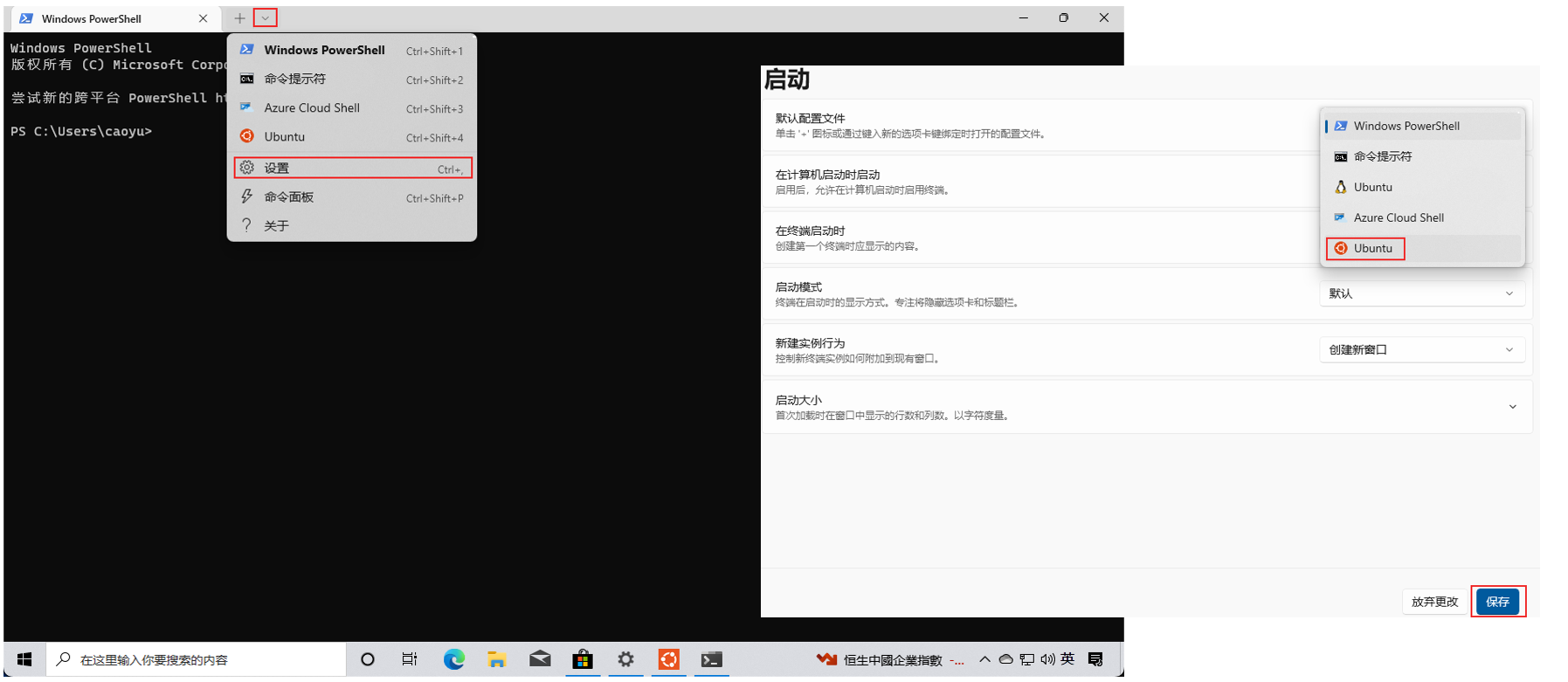
Task: Show hidden tray icons with the up chevron
Action: click(984, 659)
